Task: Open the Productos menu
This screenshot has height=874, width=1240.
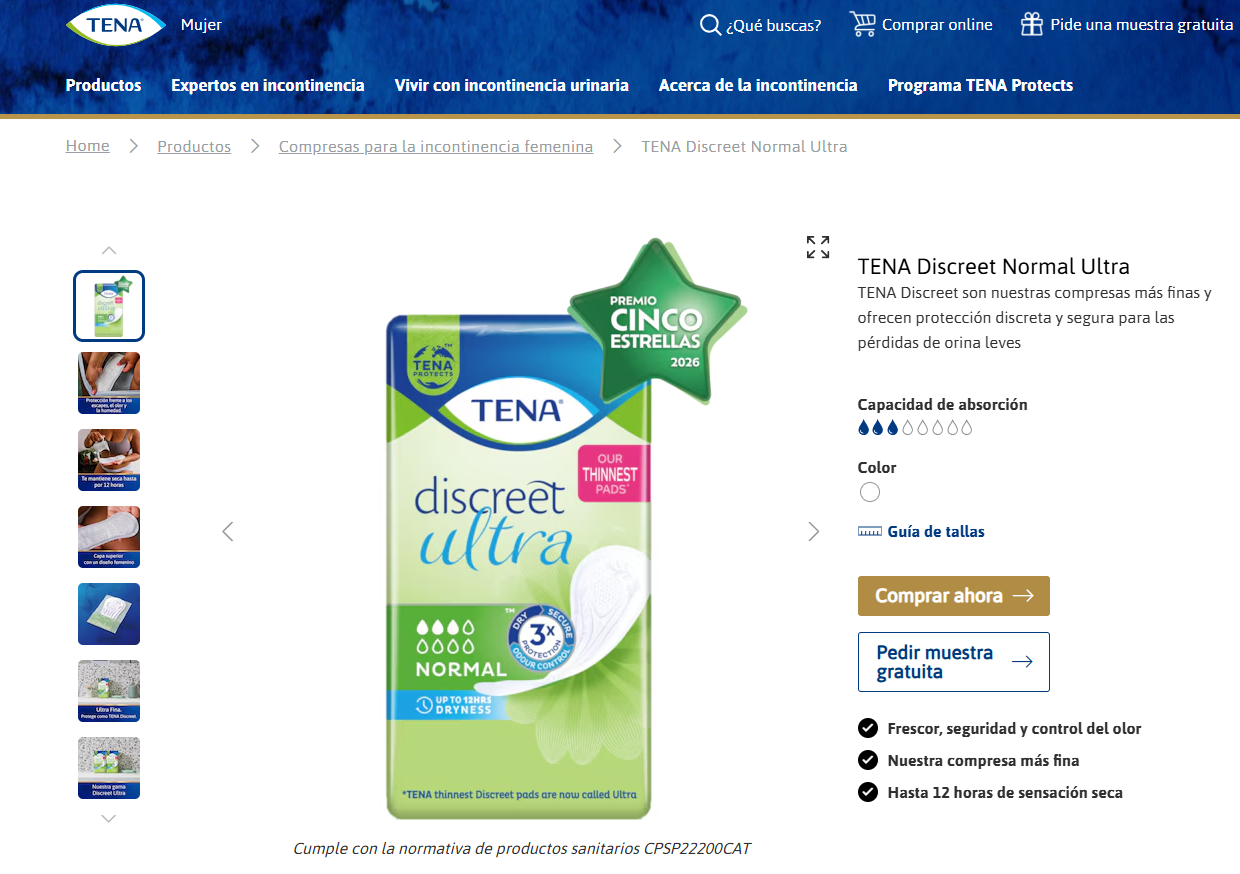Action: coord(104,85)
